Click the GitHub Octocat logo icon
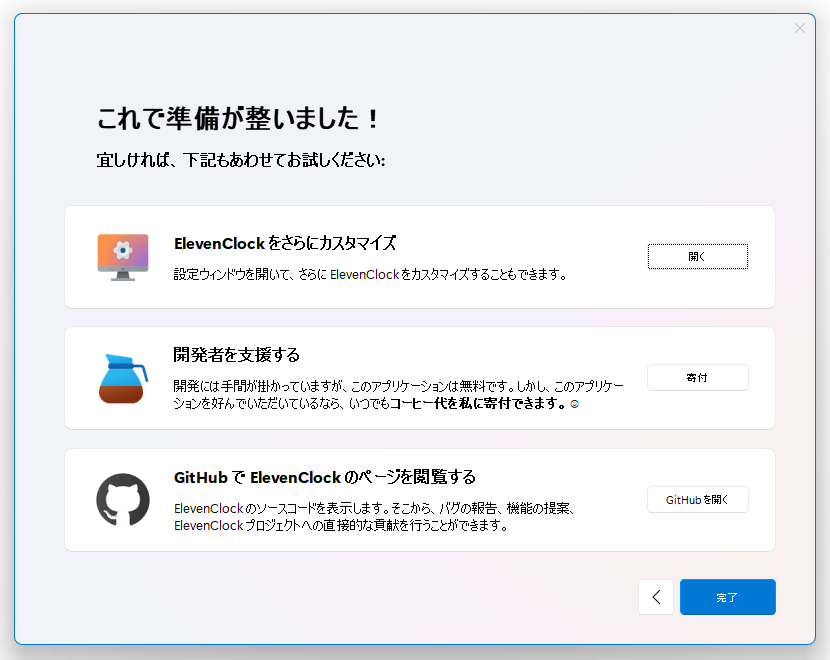 pos(123,500)
